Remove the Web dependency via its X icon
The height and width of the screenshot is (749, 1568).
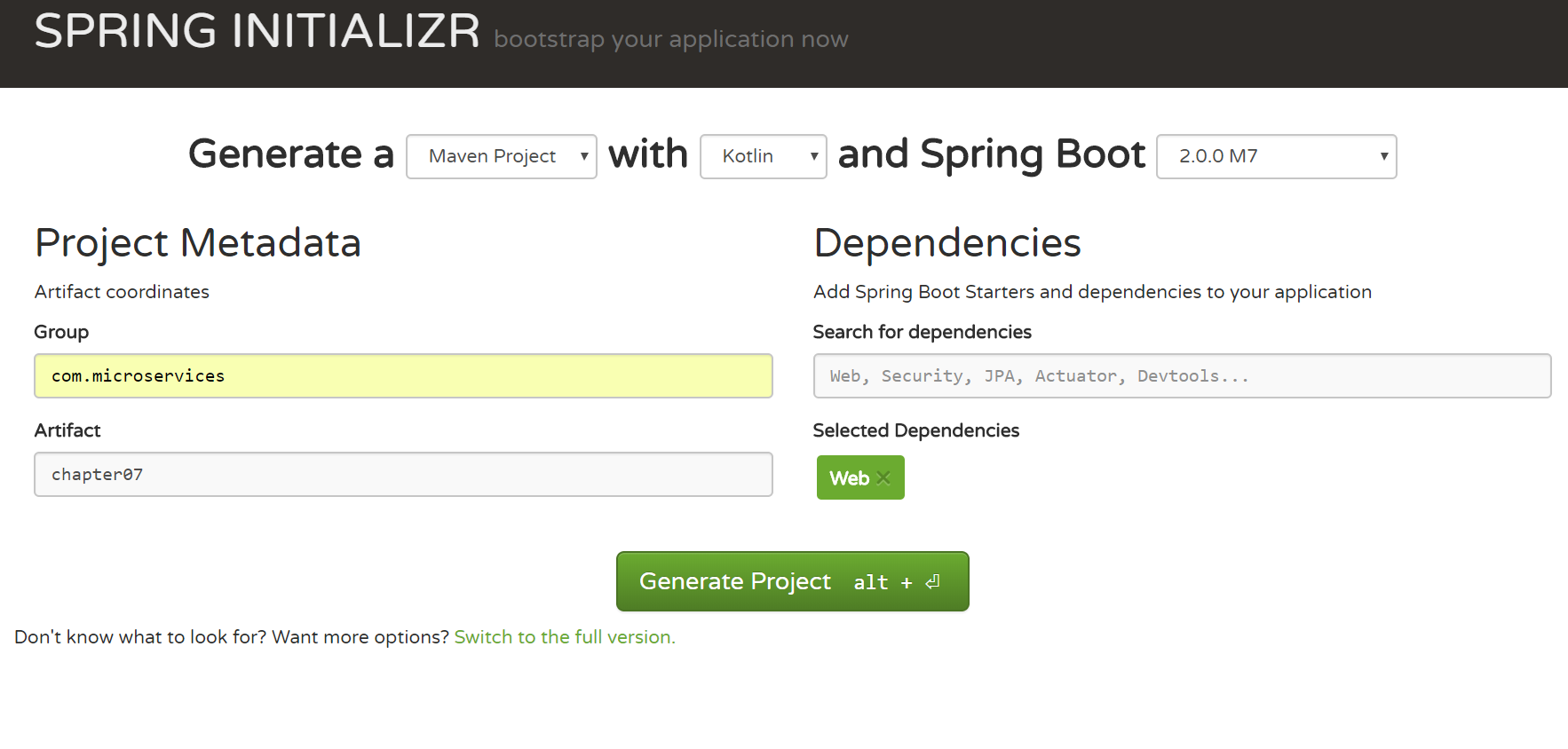click(883, 478)
